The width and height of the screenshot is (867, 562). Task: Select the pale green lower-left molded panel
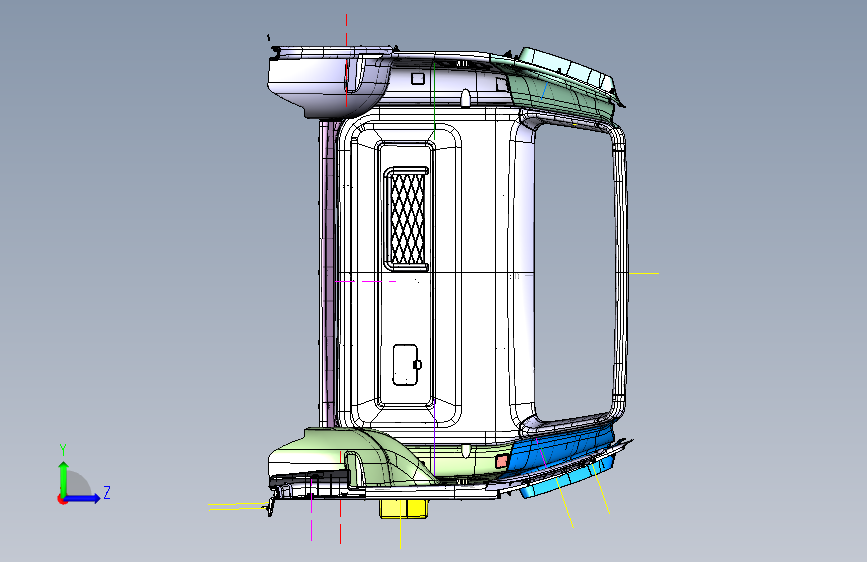coord(354,456)
